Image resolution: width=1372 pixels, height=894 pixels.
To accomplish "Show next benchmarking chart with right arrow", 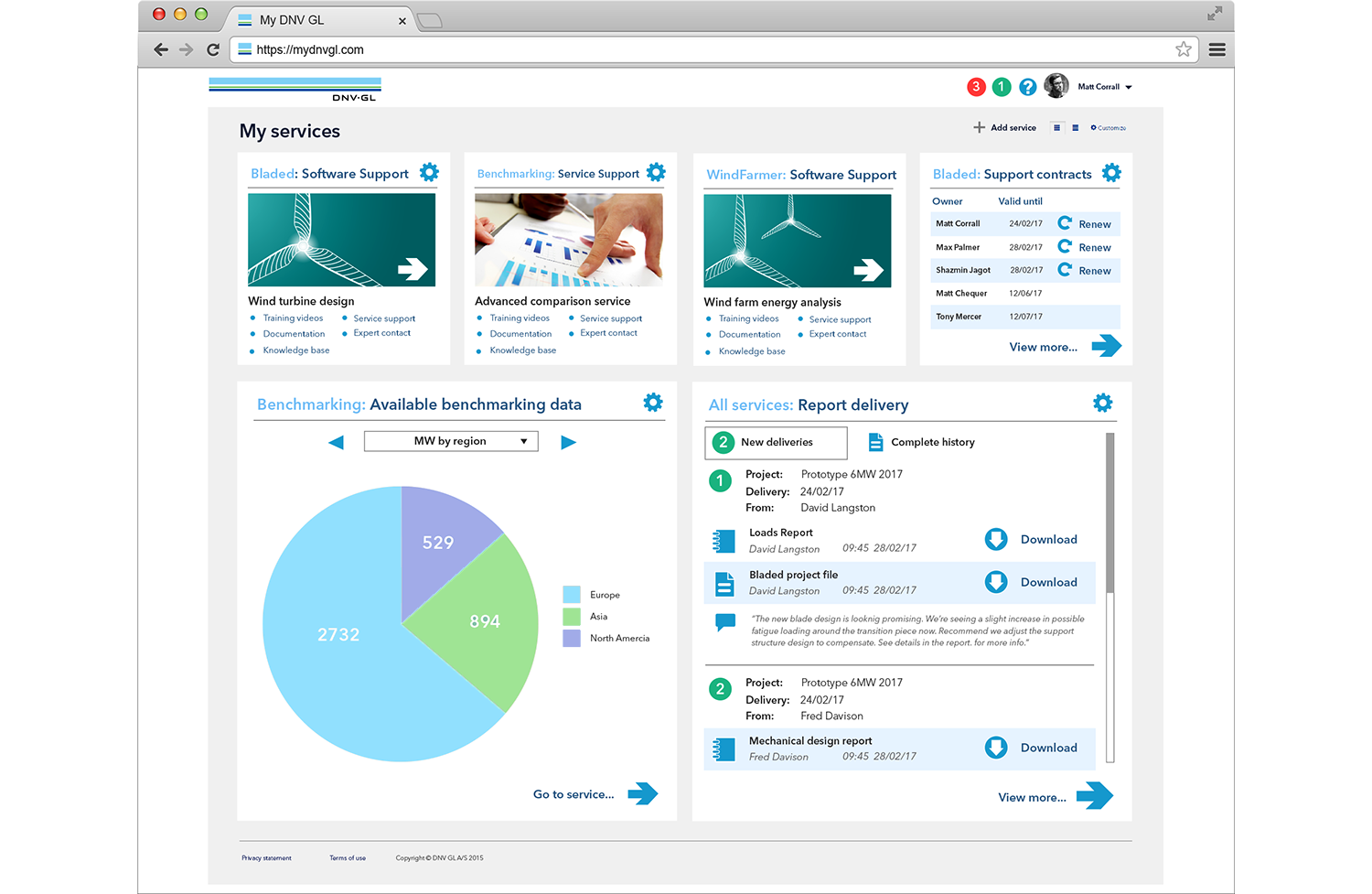I will [568, 443].
